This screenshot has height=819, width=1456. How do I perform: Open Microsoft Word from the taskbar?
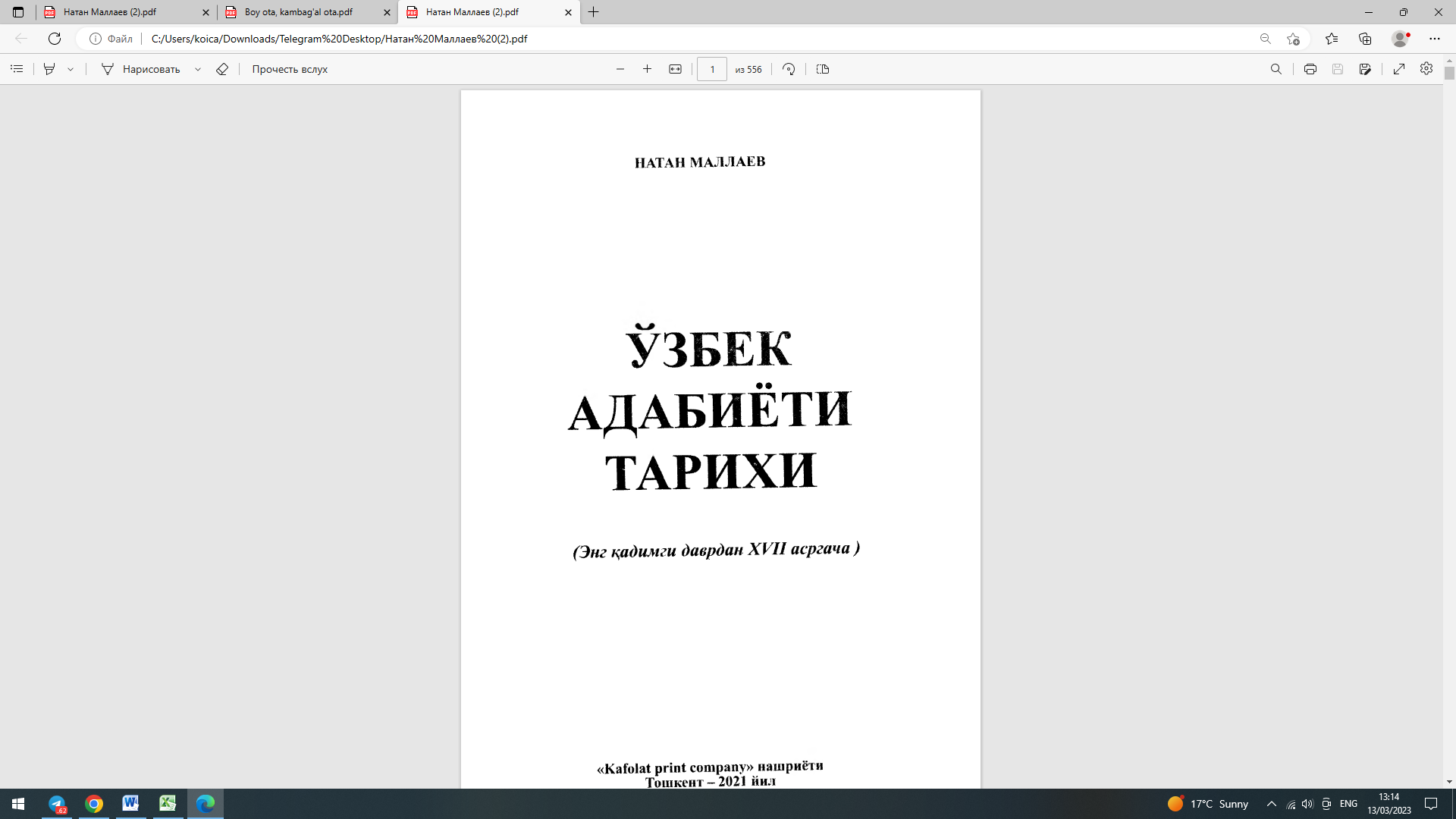point(130,804)
